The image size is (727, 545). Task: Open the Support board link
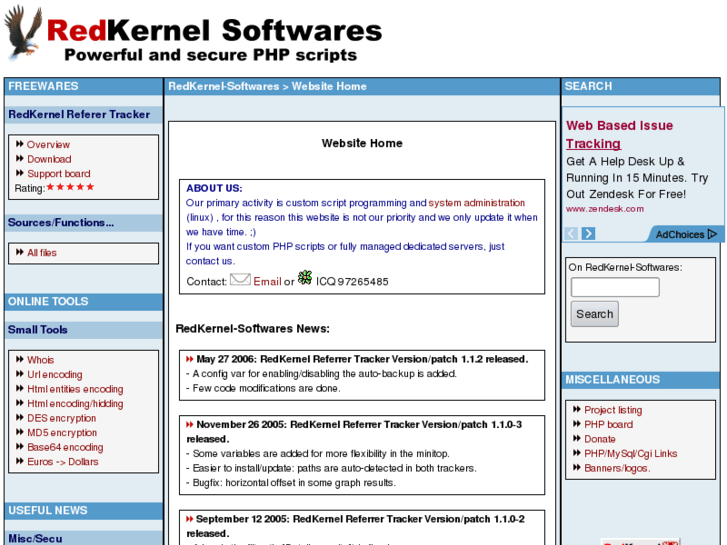[x=59, y=173]
